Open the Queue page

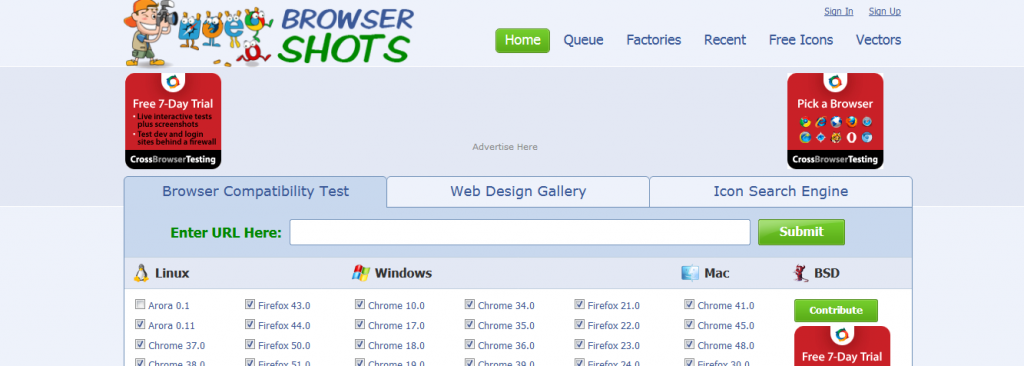click(583, 40)
